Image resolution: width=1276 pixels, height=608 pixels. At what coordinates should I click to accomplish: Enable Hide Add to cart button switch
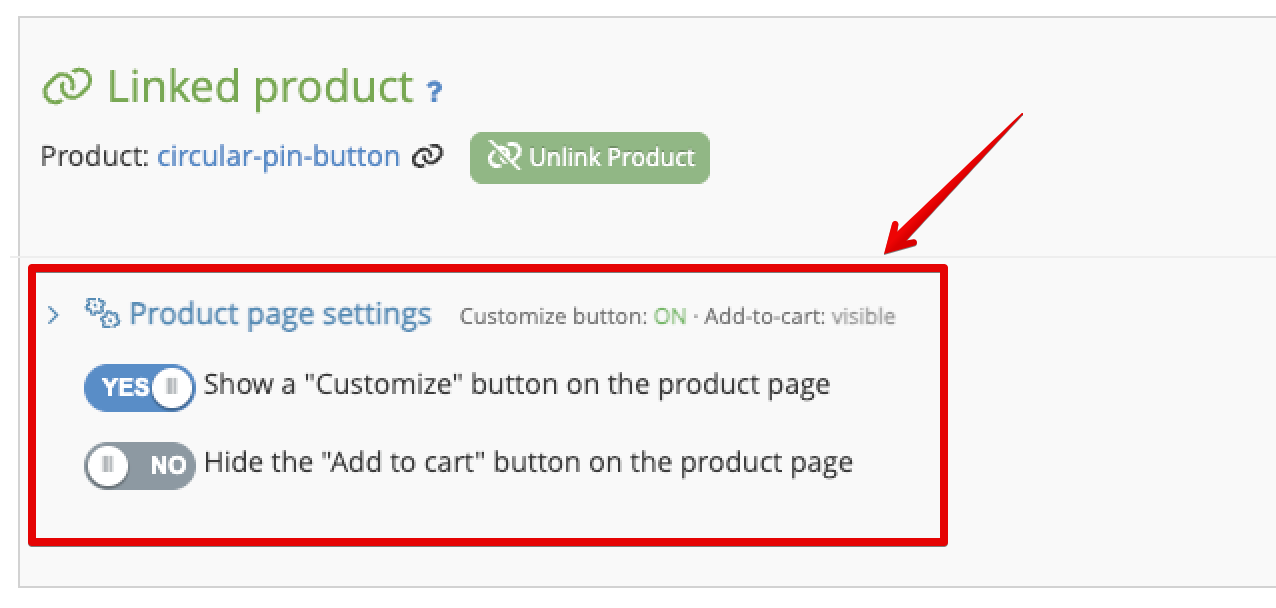coord(139,465)
